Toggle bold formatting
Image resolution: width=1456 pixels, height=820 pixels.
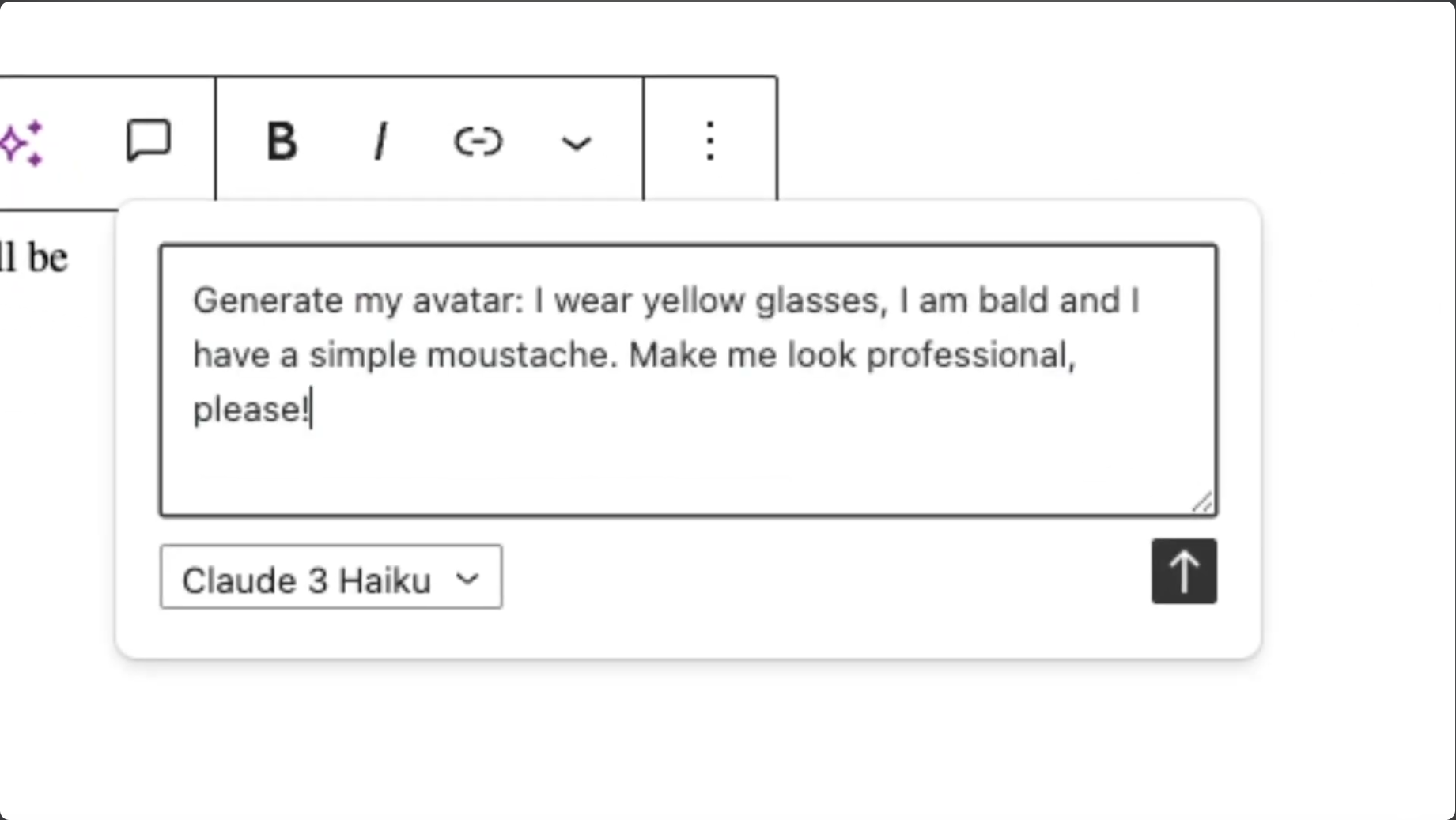click(281, 142)
